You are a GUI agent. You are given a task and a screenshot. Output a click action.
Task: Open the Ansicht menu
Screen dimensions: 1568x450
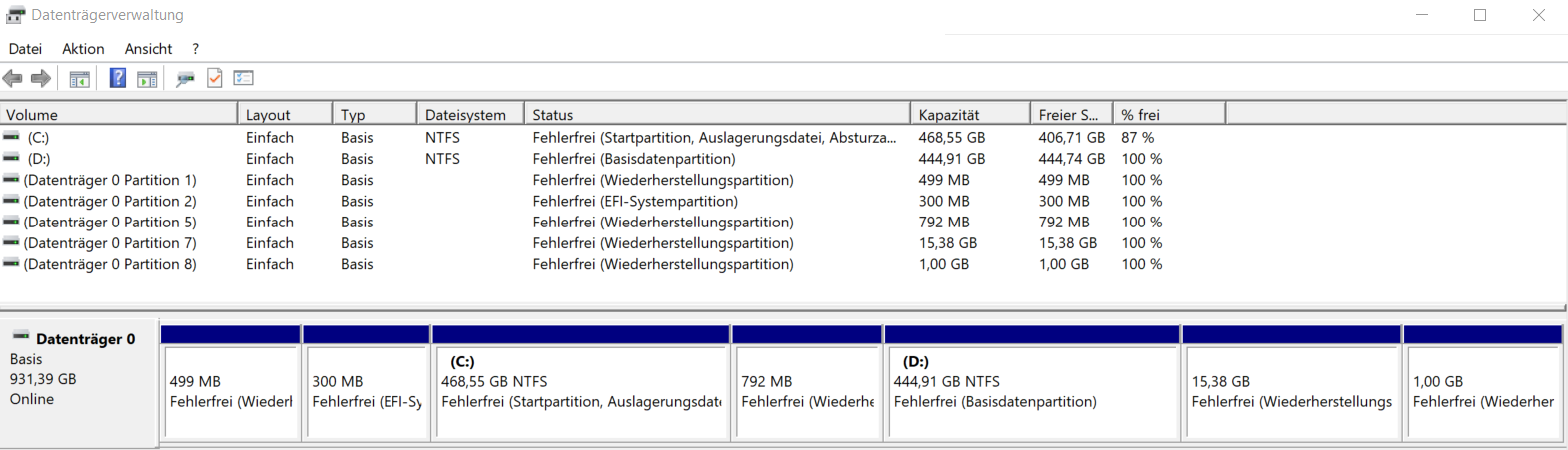148,49
